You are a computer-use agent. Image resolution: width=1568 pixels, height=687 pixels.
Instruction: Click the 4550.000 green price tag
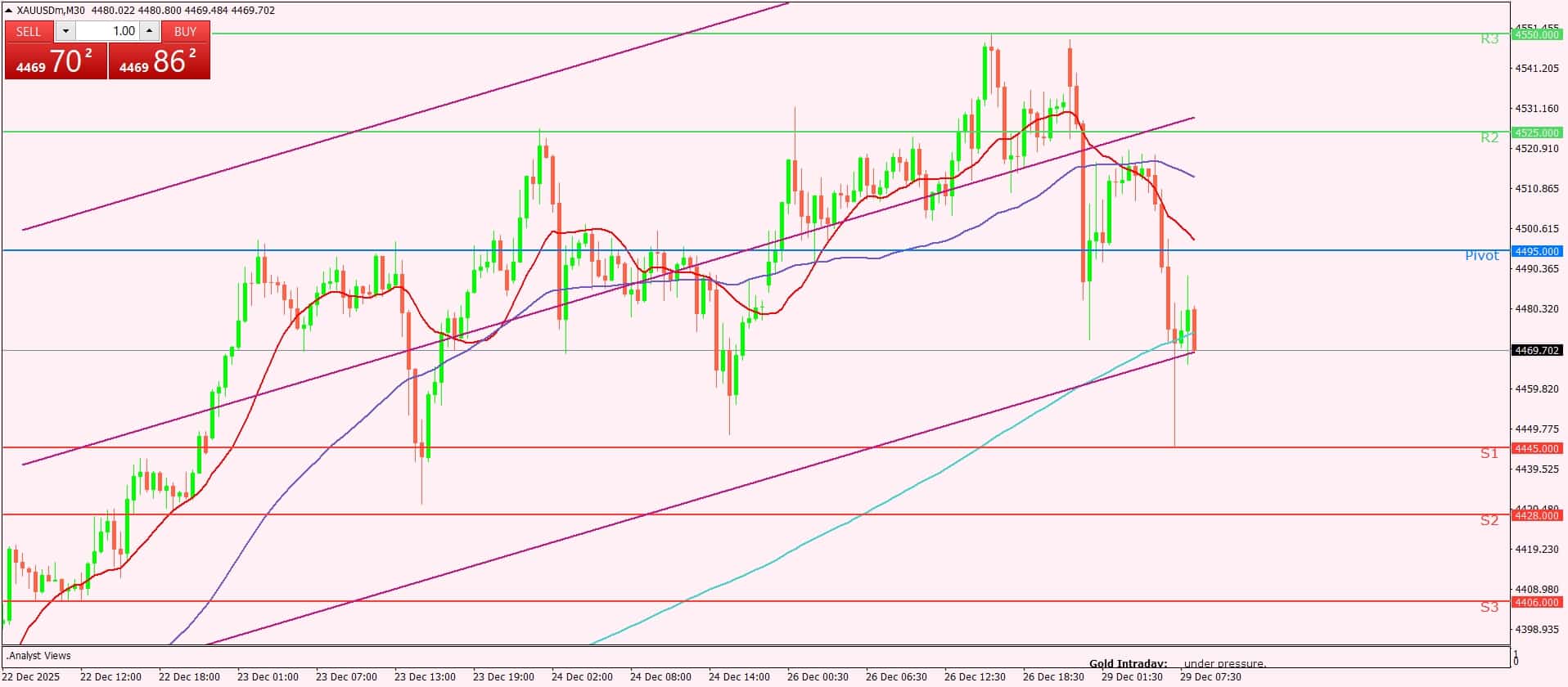tap(1537, 34)
